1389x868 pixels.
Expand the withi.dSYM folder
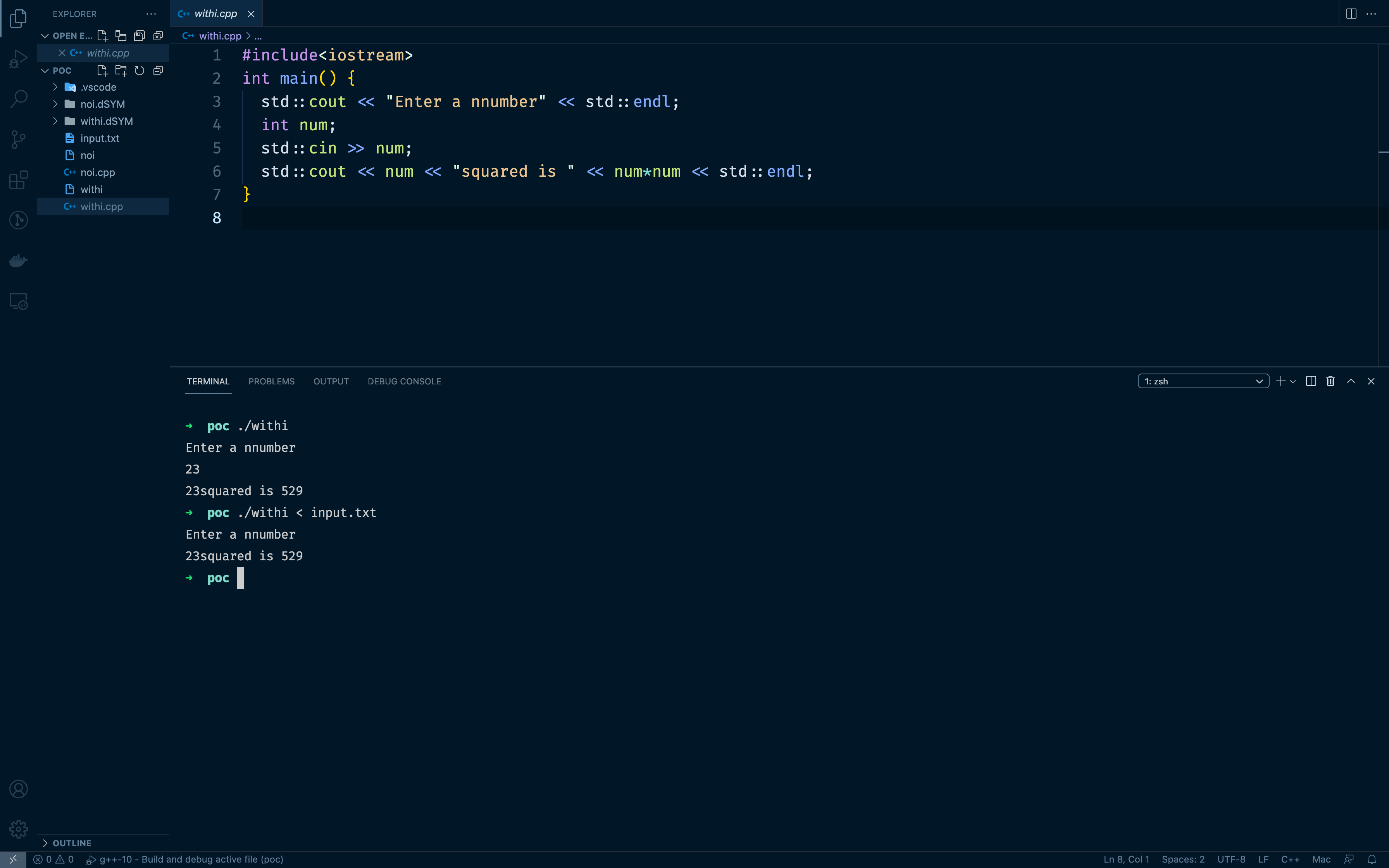coord(106,121)
